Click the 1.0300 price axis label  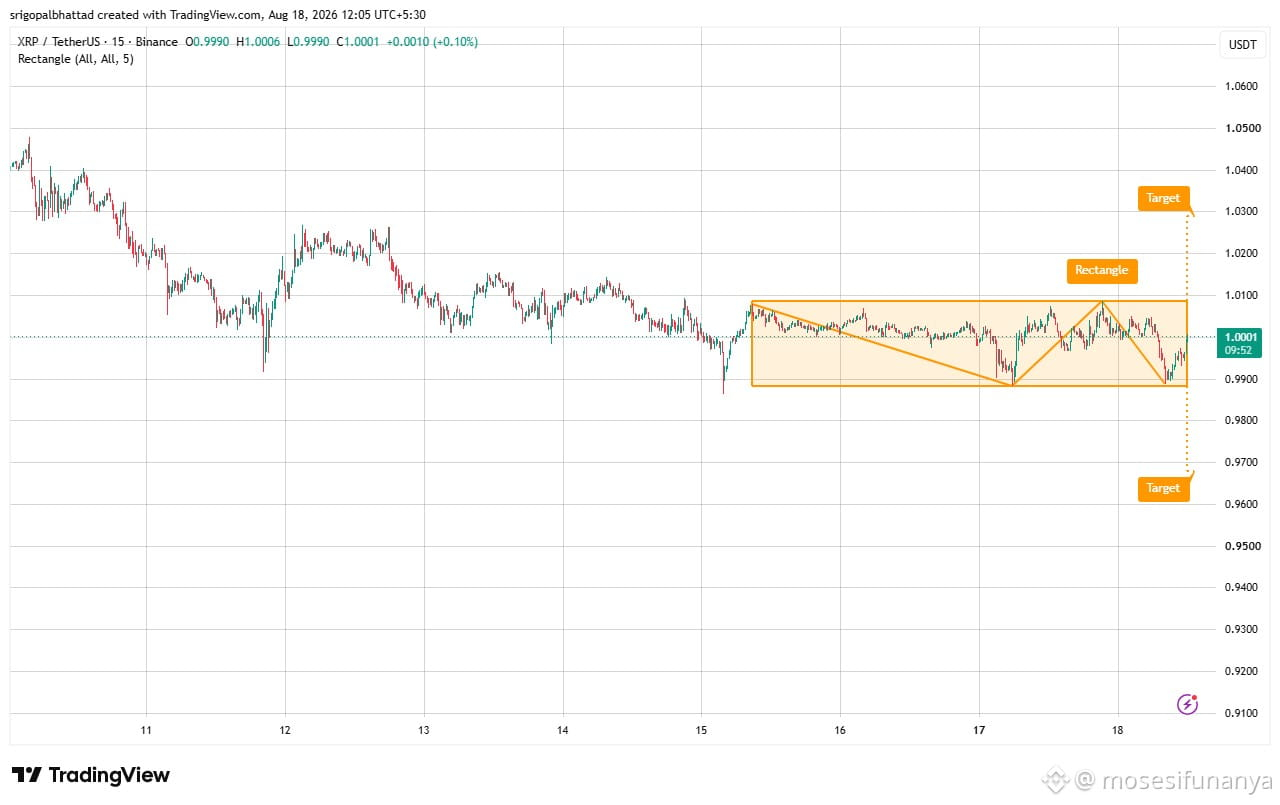tap(1241, 212)
